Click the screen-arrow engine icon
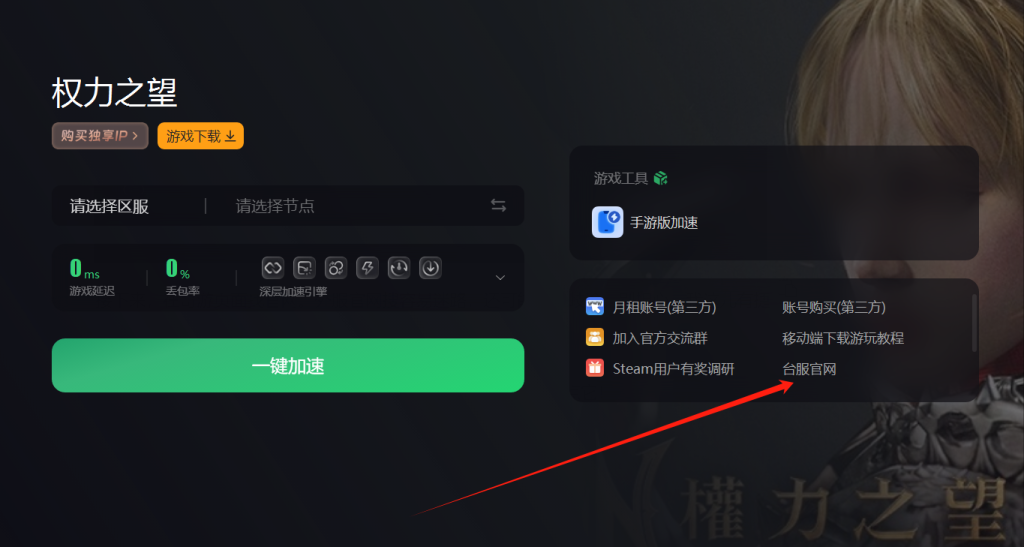The image size is (1024, 547). [304, 268]
